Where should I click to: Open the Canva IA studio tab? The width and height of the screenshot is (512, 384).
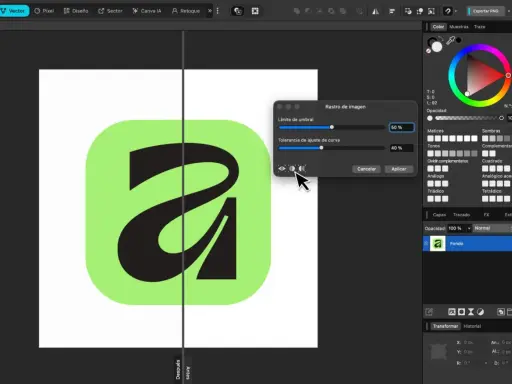pos(147,11)
